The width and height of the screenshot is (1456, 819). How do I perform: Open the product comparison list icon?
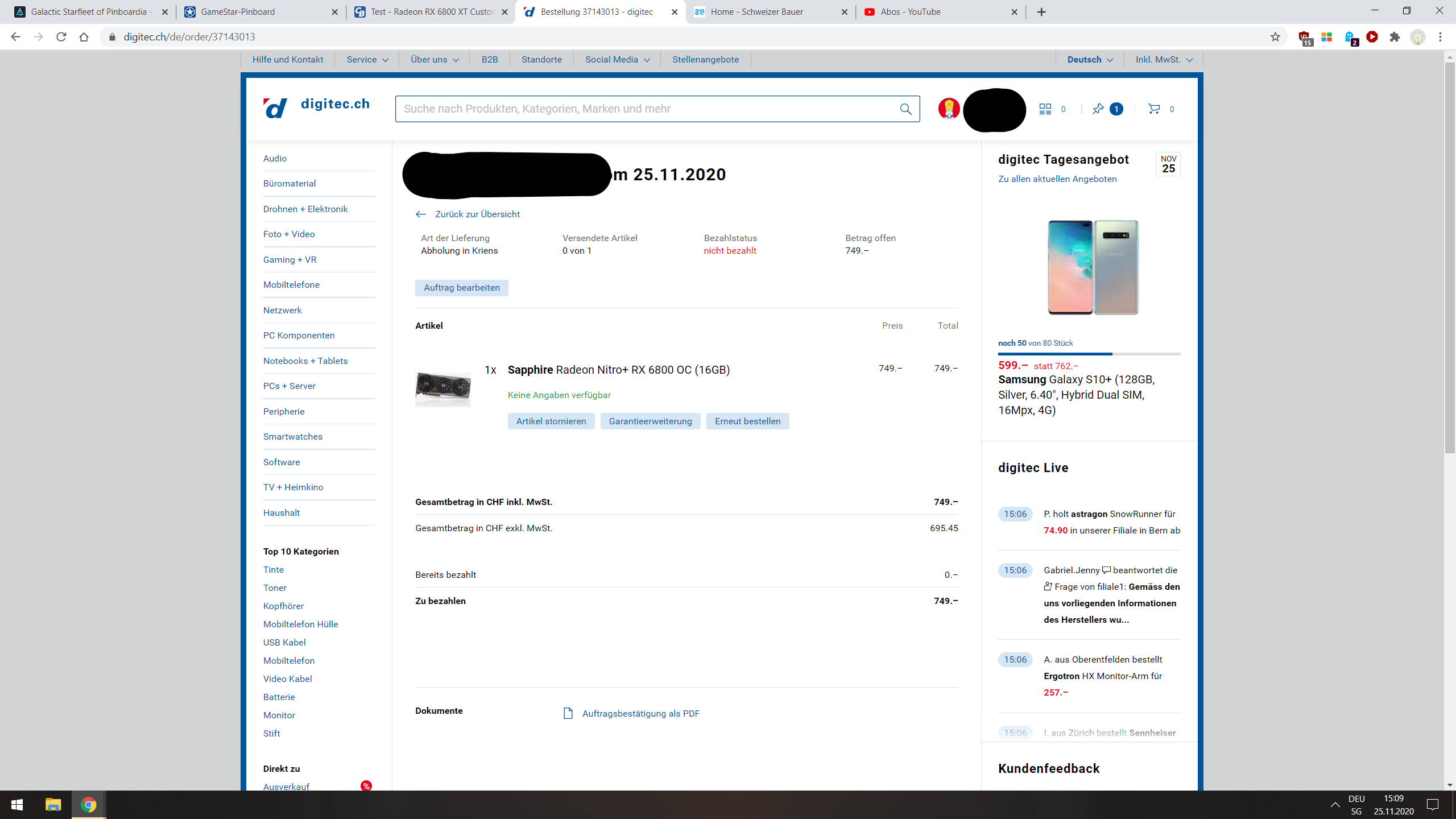tap(1045, 109)
